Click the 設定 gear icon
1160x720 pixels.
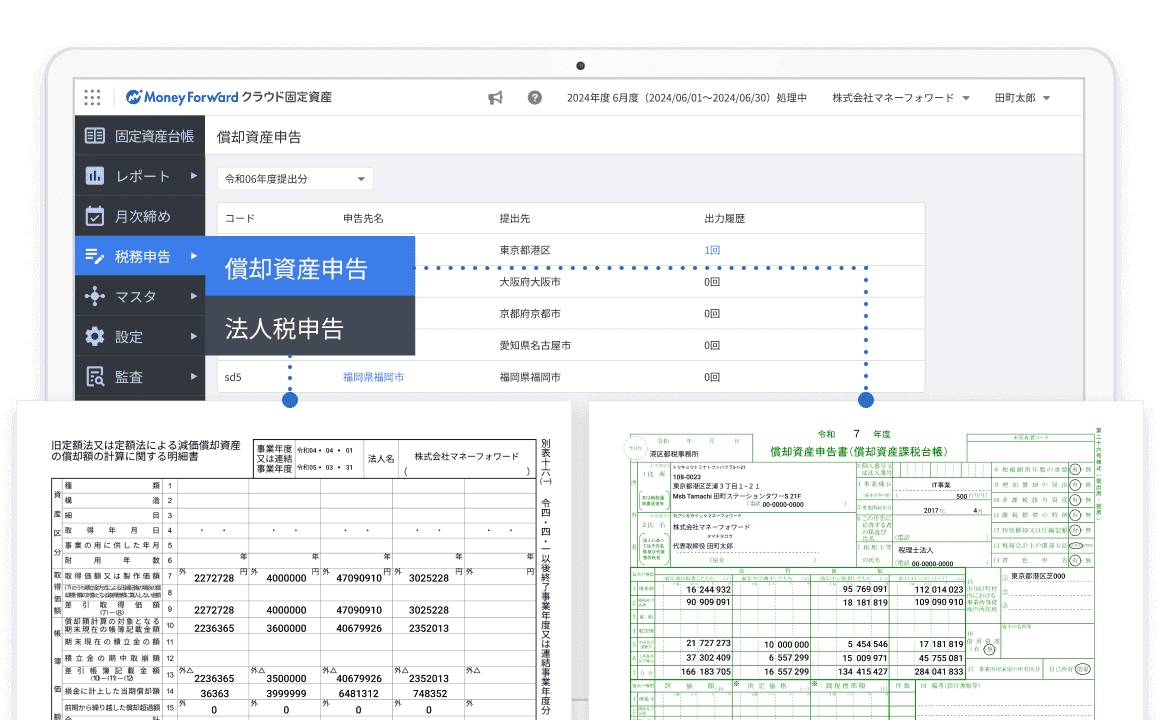(x=95, y=337)
